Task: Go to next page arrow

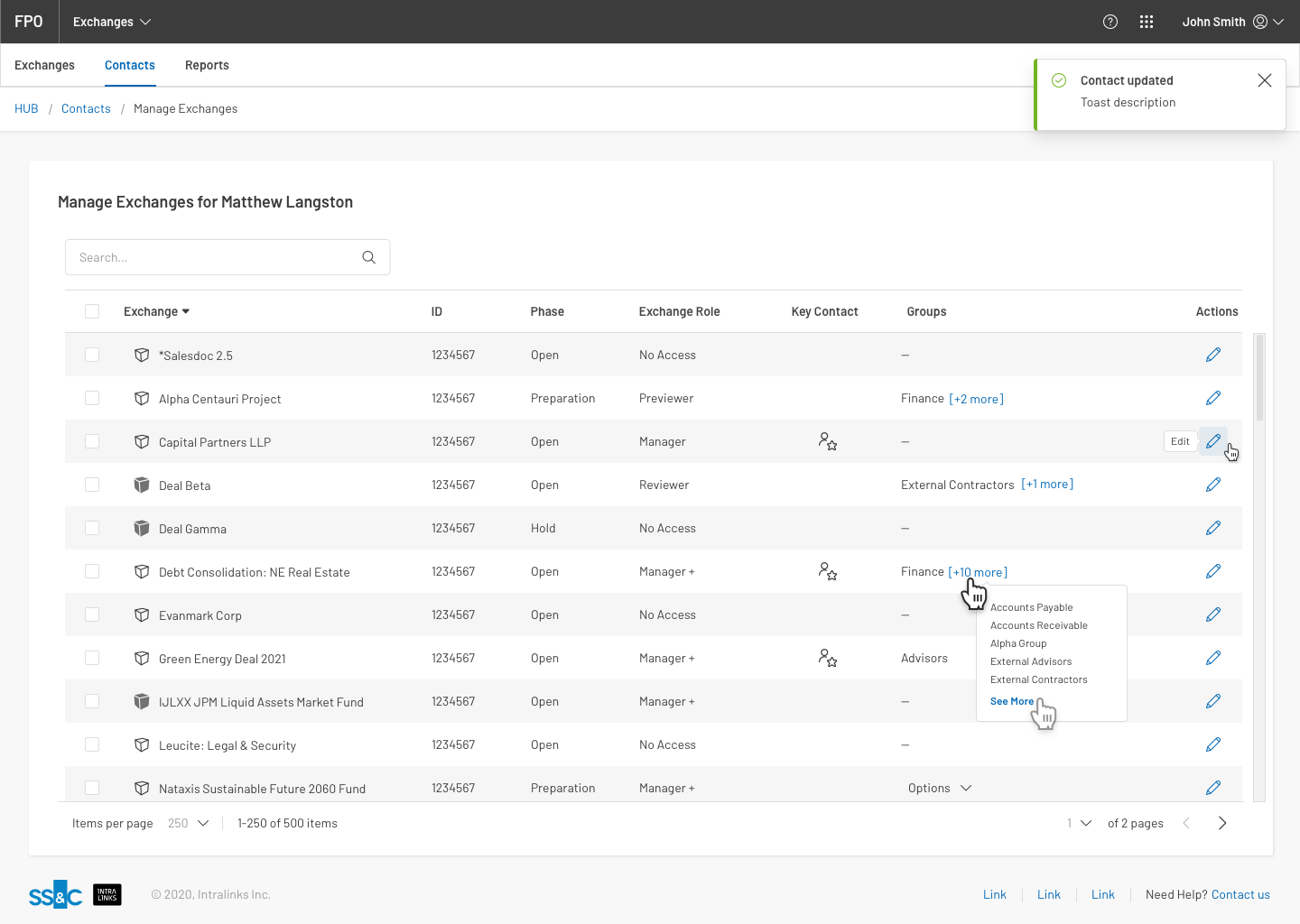Action: 1222,823
